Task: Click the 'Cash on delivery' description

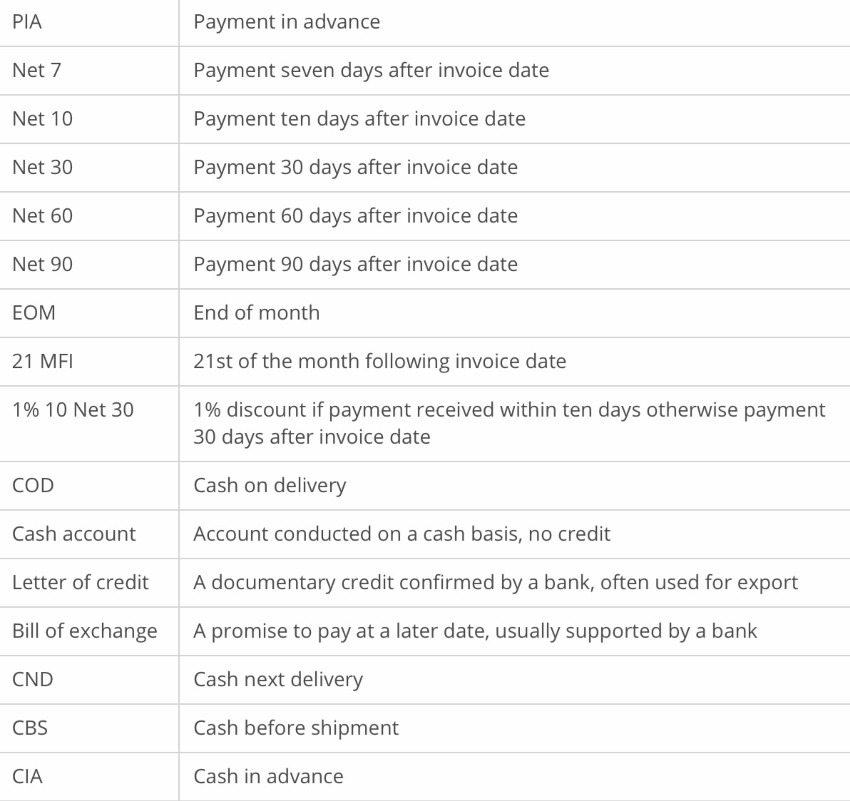Action: click(269, 486)
